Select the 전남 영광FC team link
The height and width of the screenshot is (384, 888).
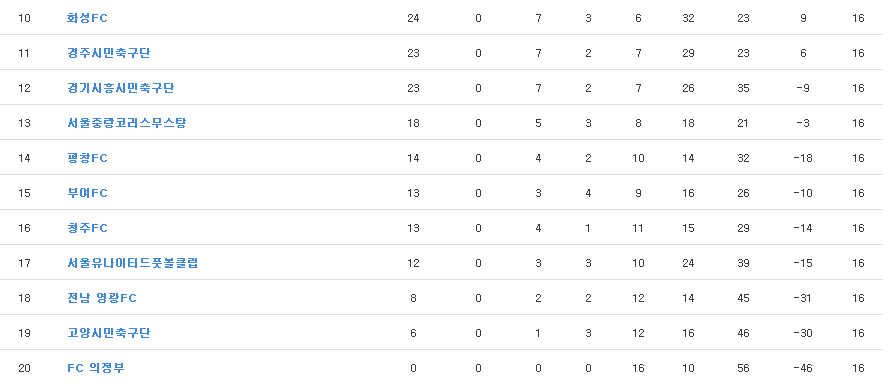pyautogui.click(x=102, y=298)
